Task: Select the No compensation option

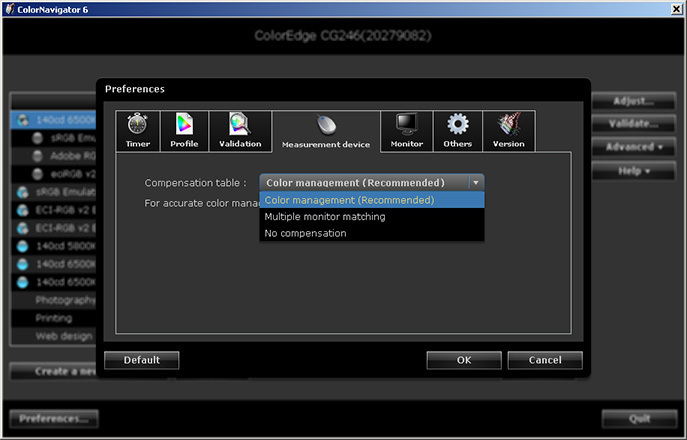Action: (x=372, y=233)
